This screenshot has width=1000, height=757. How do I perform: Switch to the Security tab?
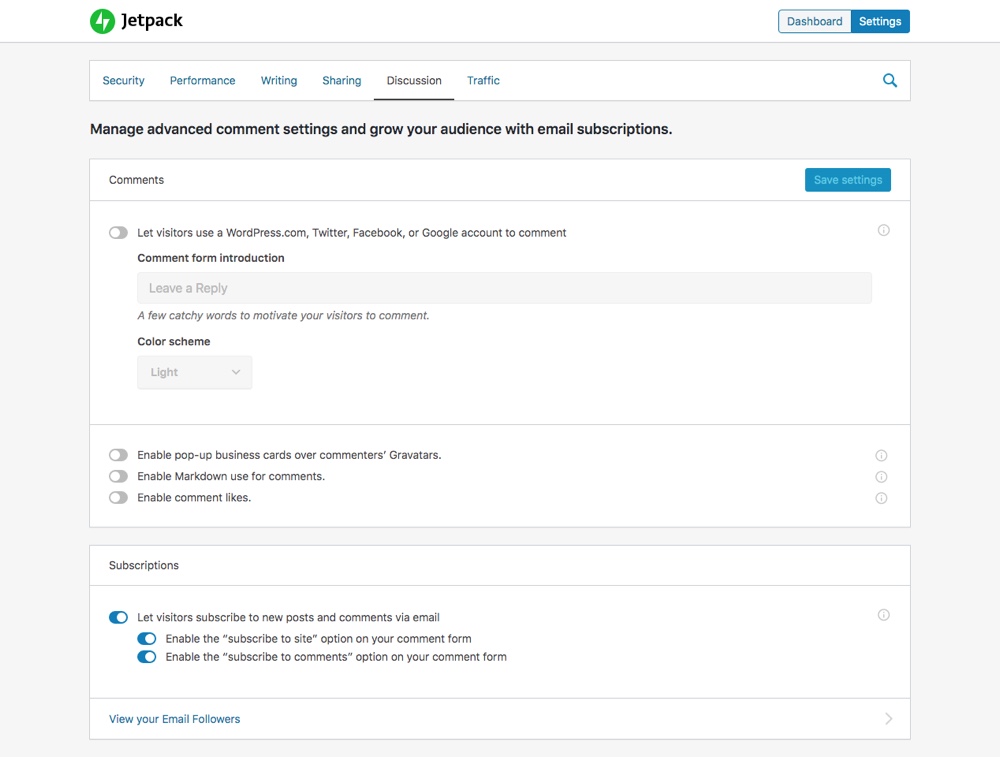[x=124, y=80]
